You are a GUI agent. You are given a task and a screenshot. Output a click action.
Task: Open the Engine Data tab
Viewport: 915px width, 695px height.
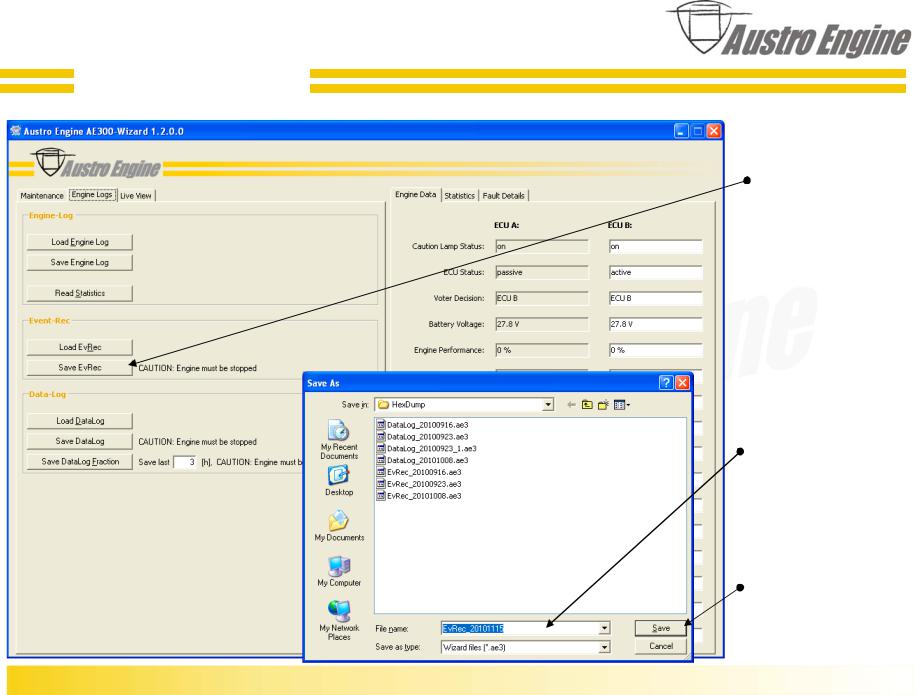pos(415,194)
